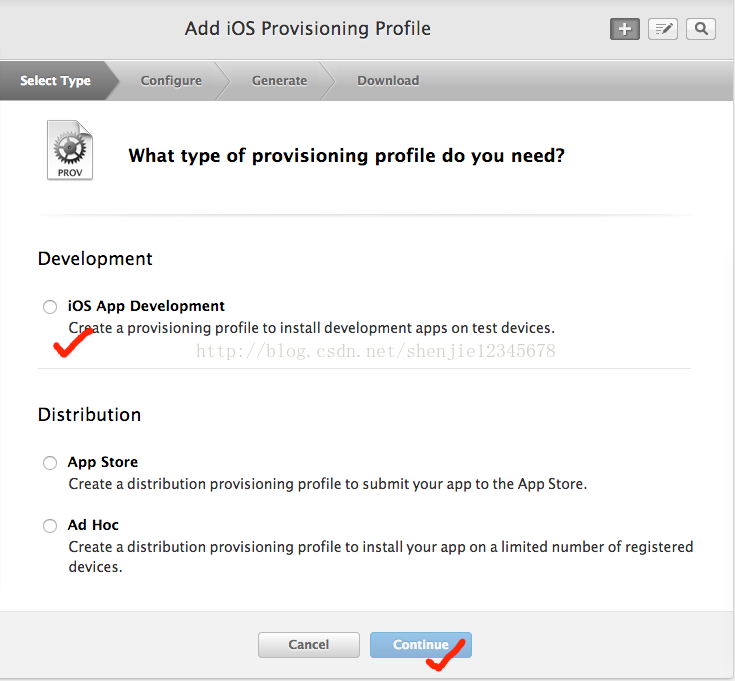Click the provisioning profile type question heading

tap(346, 155)
